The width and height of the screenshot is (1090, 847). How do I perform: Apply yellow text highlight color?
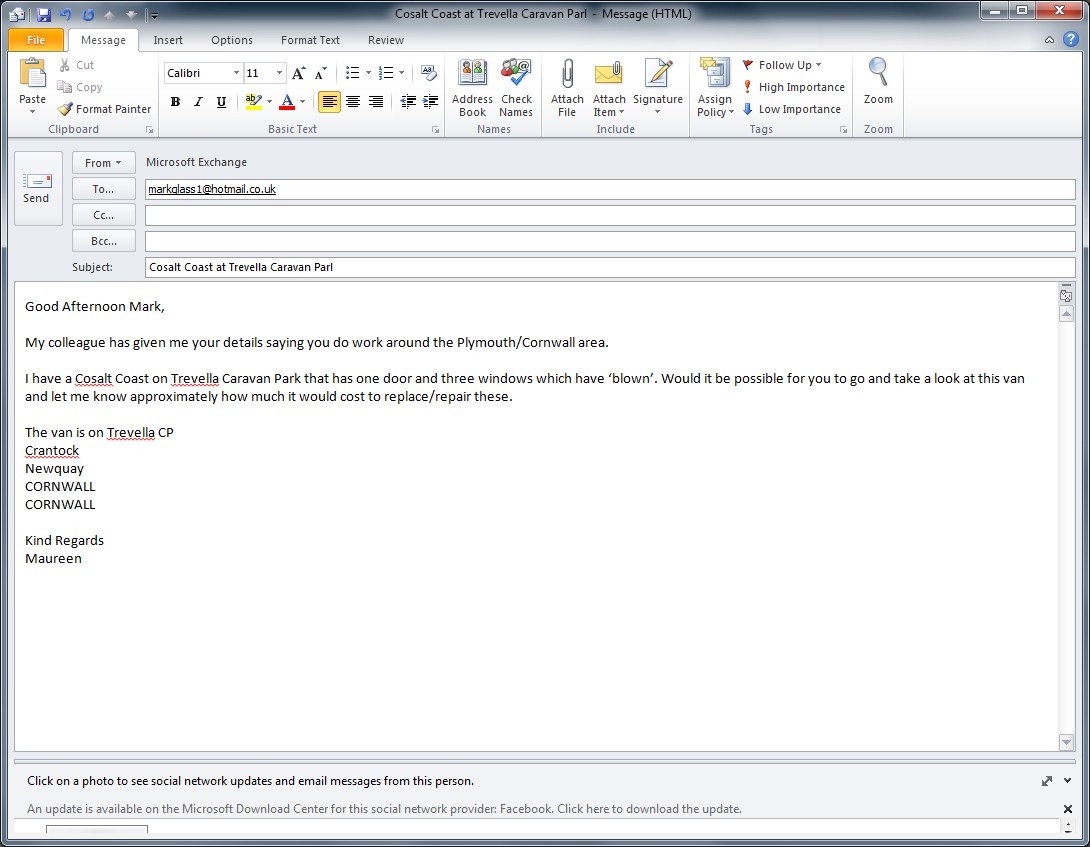(x=253, y=102)
